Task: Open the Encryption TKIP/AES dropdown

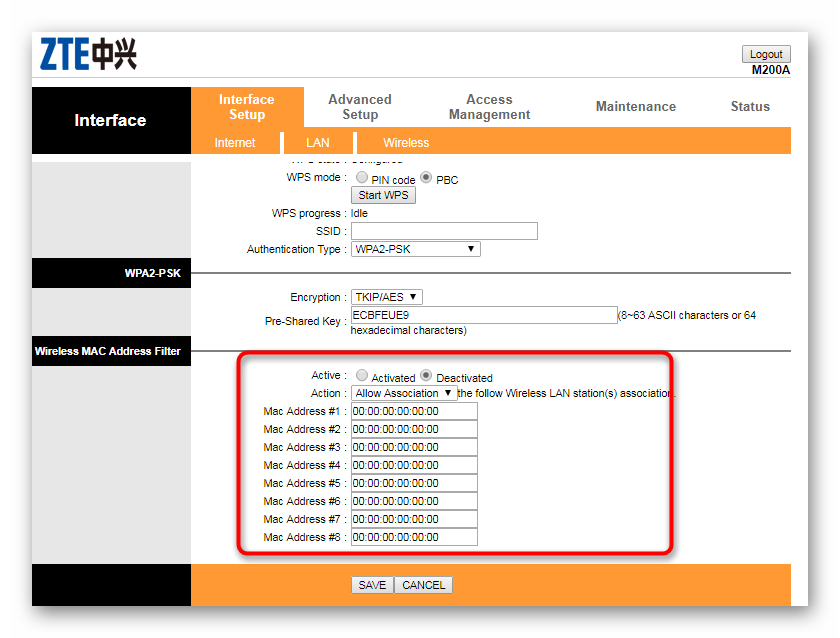Action: 387,297
